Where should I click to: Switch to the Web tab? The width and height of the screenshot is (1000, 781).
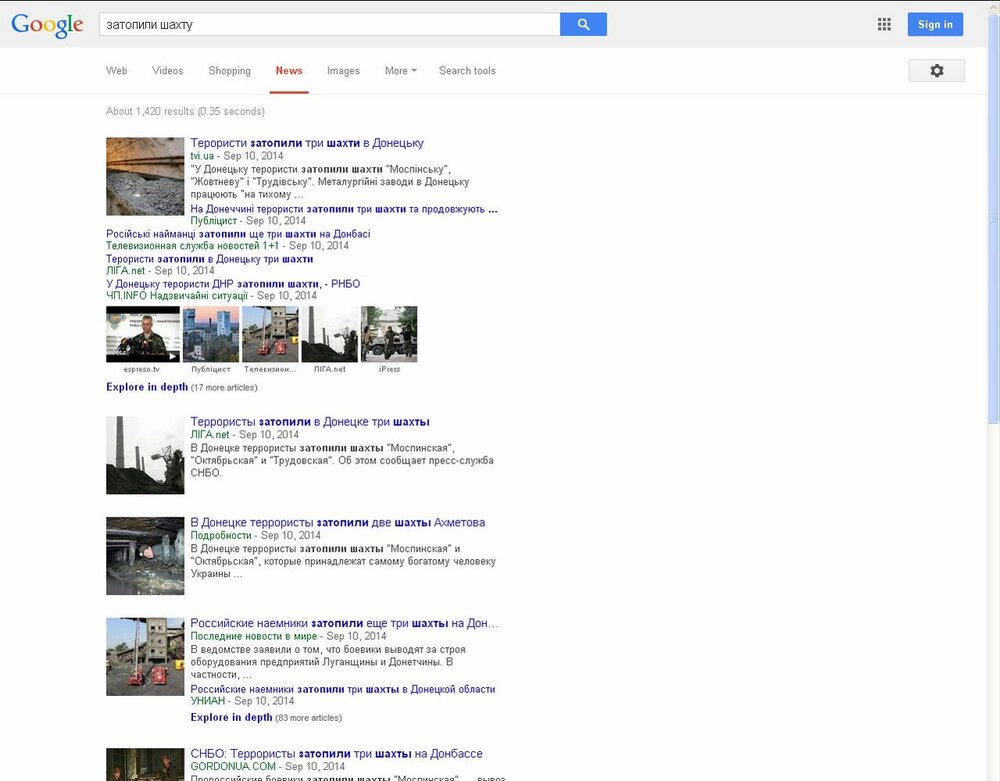pos(116,70)
